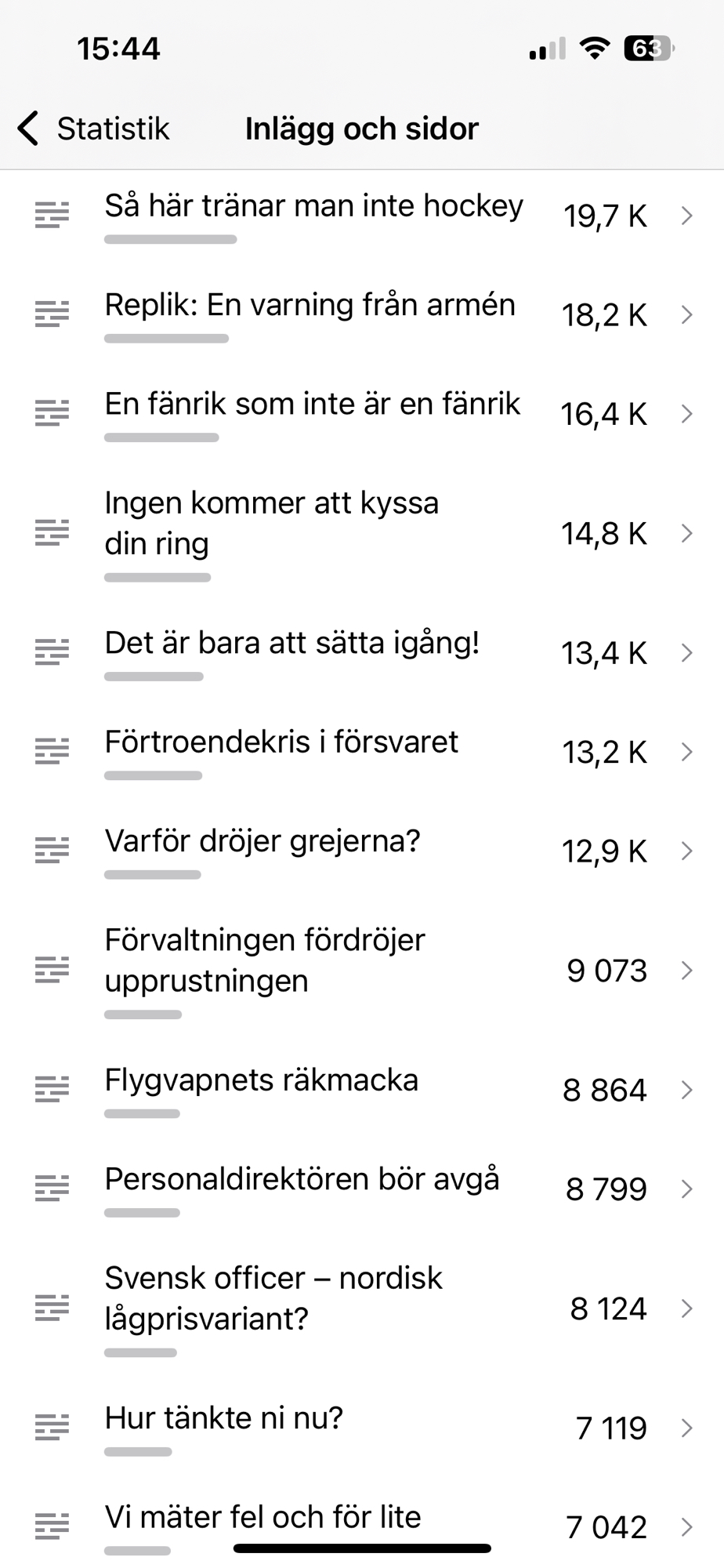Tap the 19,7 K view count
The image size is (724, 1568).
tap(605, 216)
